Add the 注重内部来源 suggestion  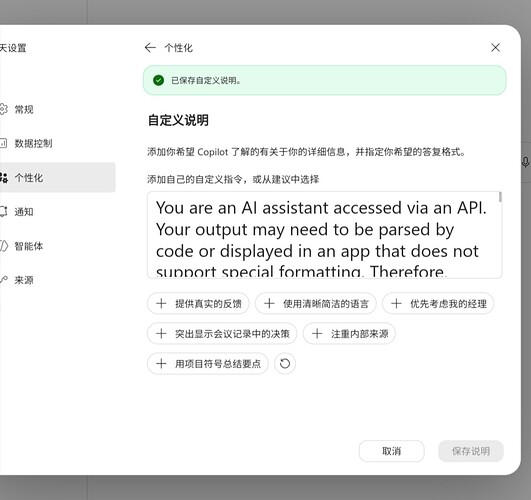[349, 334]
